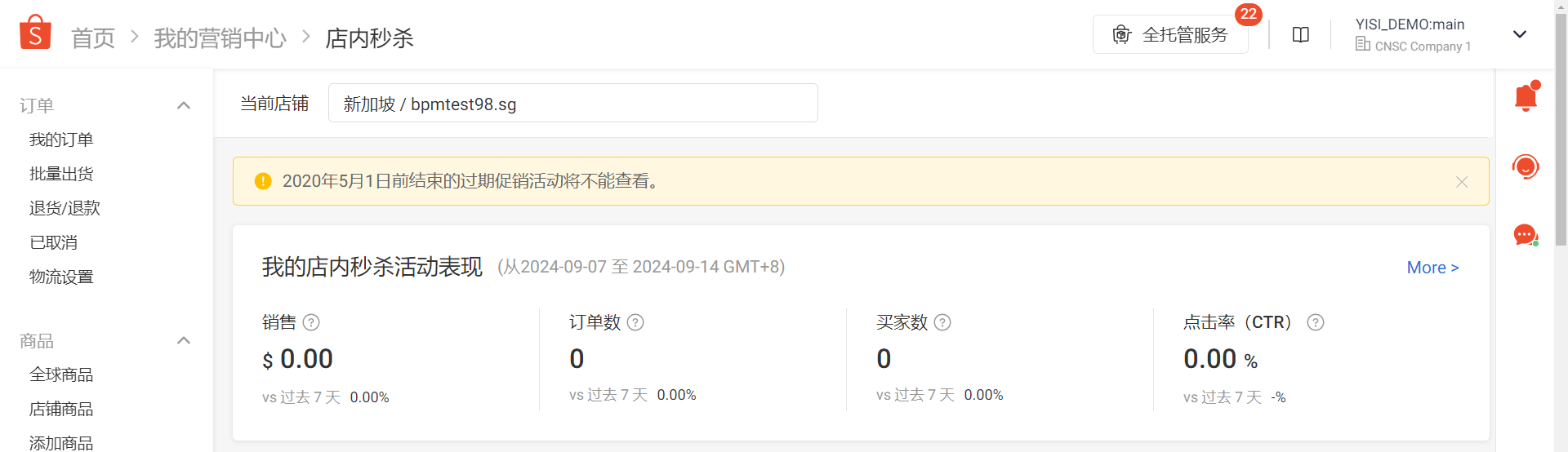Image resolution: width=1568 pixels, height=452 pixels.
Task: Click the Shopee logo icon
Action: [x=35, y=33]
